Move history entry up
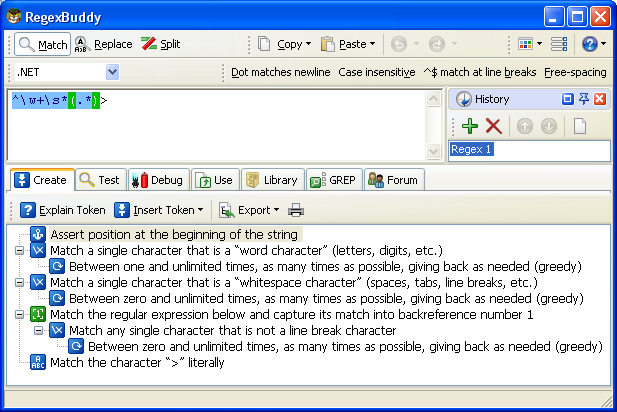This screenshot has height=412, width=617. pos(525,126)
